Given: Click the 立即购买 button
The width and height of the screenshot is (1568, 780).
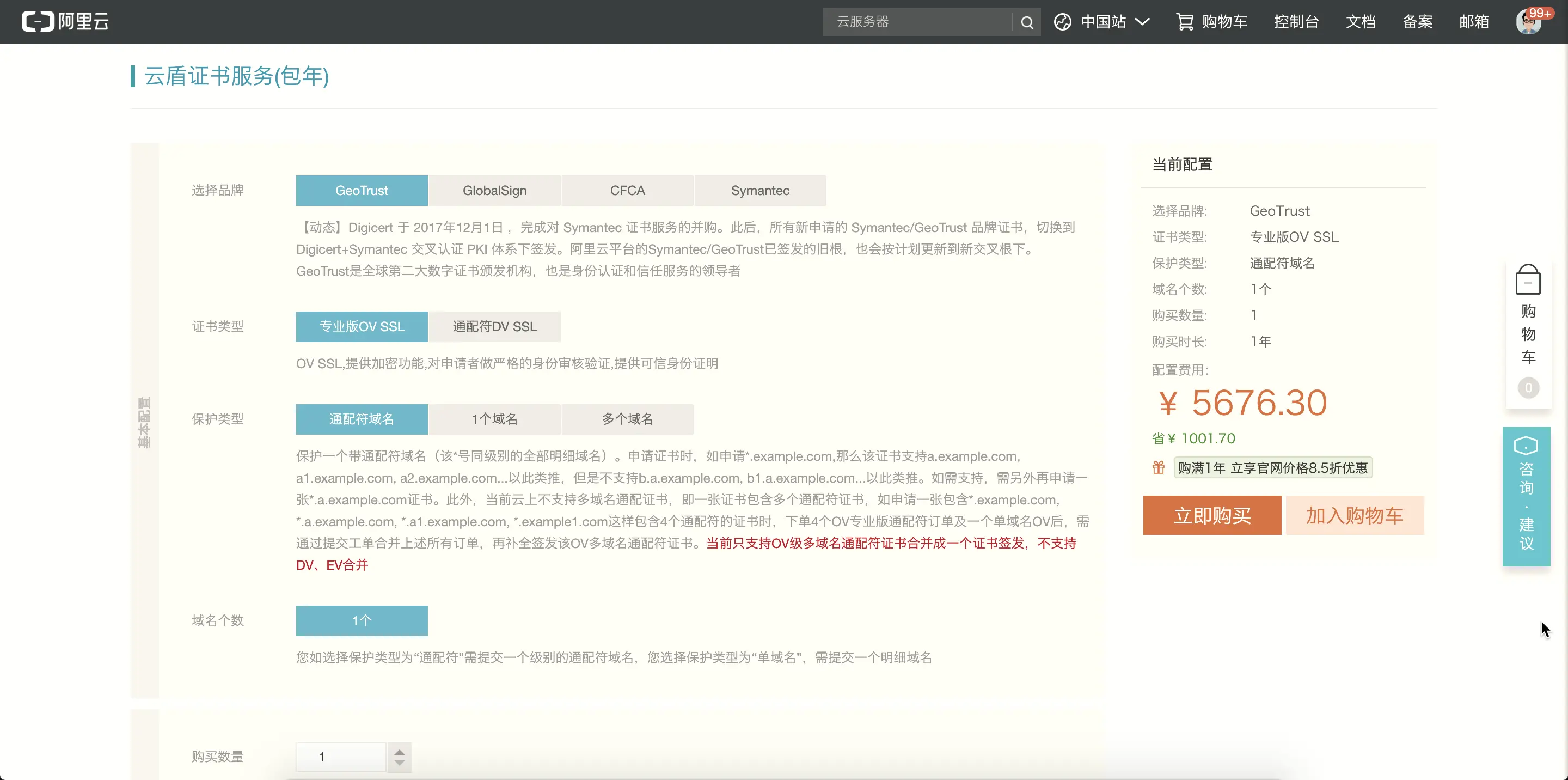Looking at the screenshot, I should [x=1211, y=515].
